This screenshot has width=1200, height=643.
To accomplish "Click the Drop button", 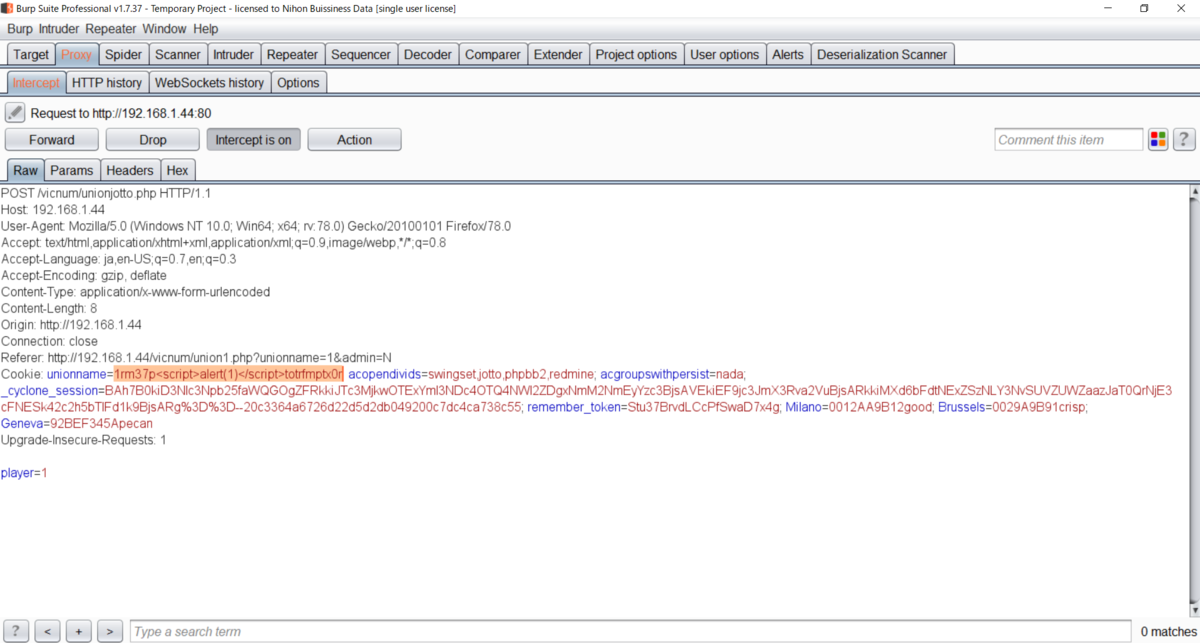I will (x=153, y=140).
